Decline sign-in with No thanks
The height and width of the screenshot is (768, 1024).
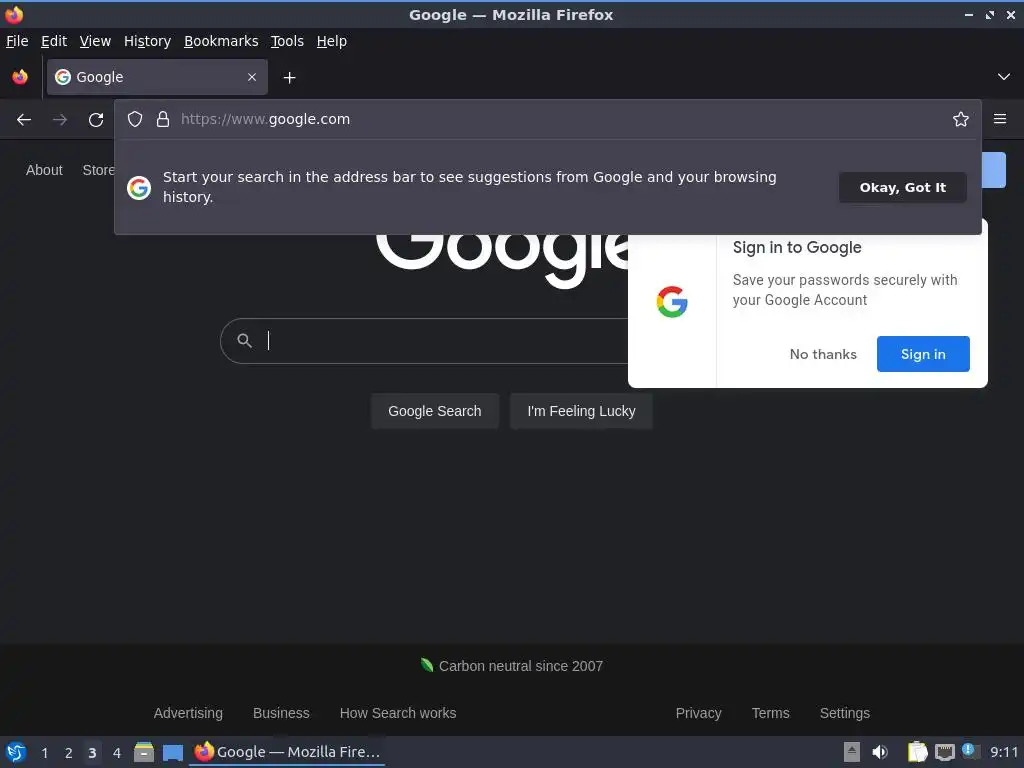click(823, 354)
